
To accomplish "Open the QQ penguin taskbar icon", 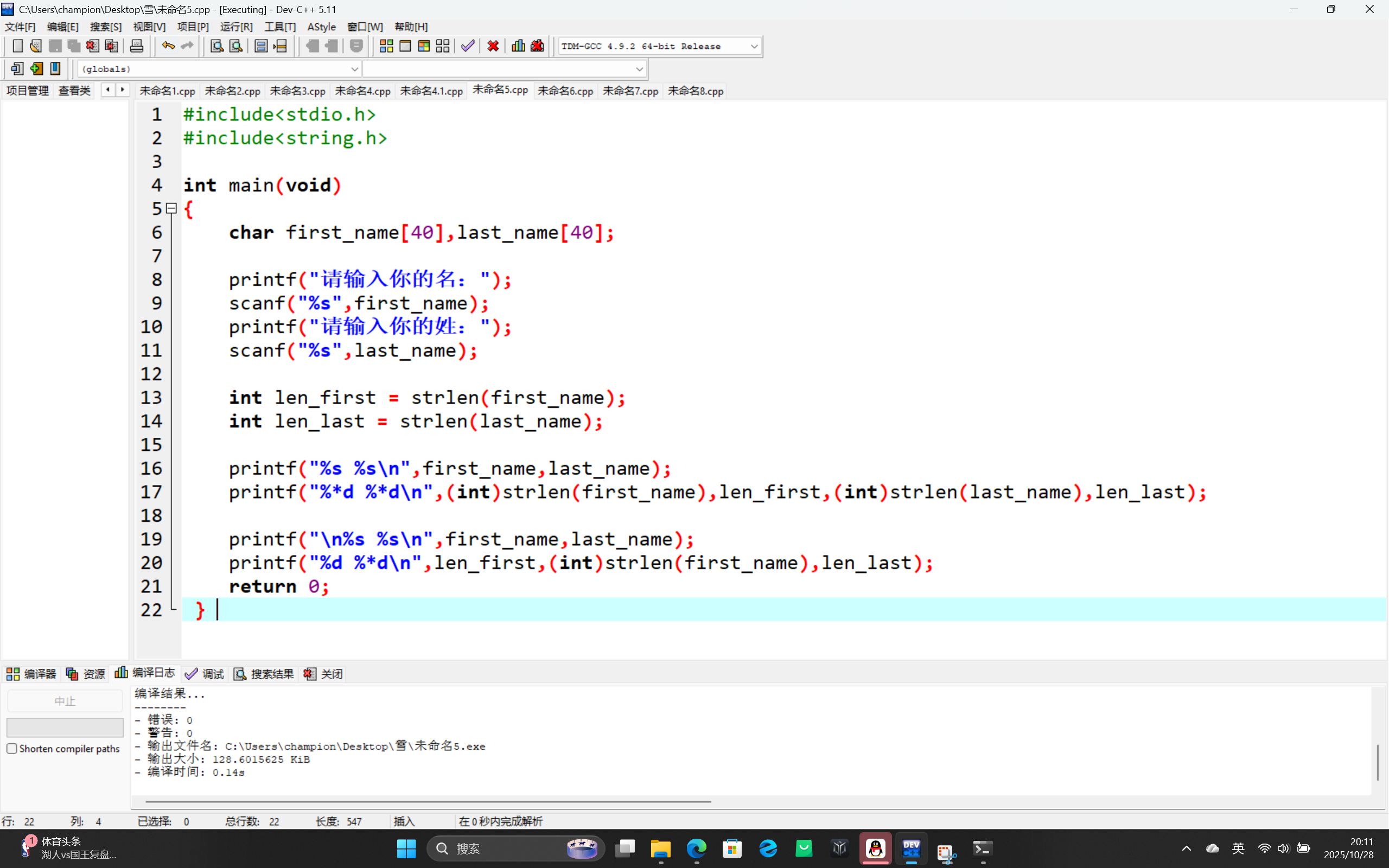I will pyautogui.click(x=875, y=848).
